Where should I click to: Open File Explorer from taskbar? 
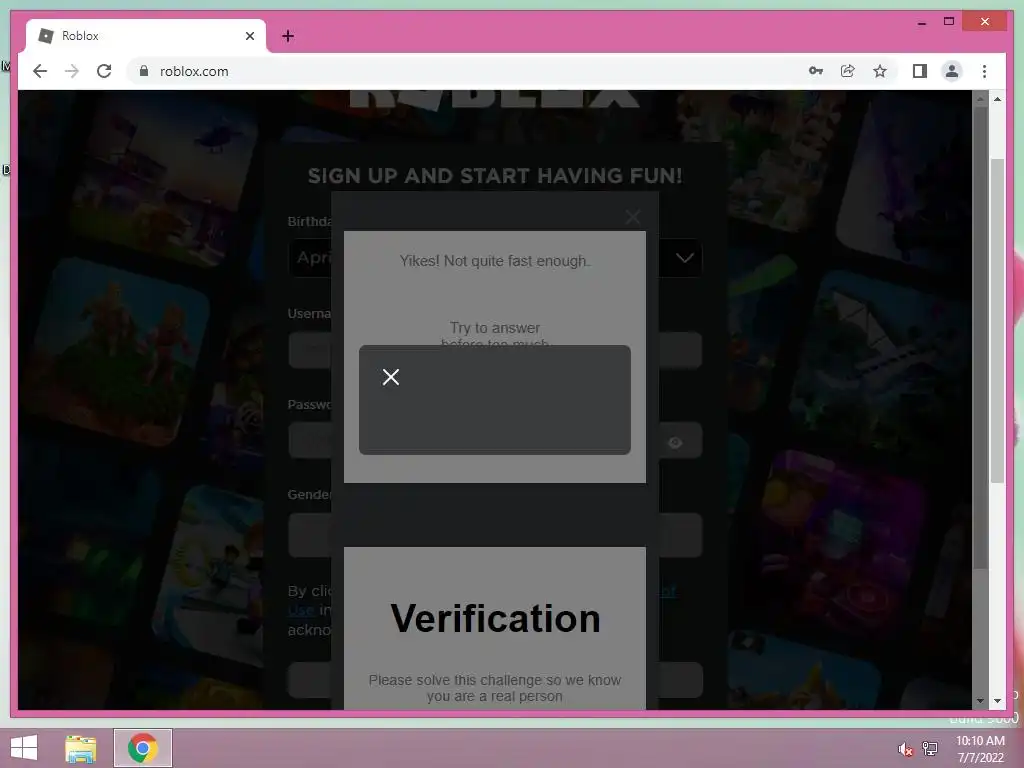point(81,748)
